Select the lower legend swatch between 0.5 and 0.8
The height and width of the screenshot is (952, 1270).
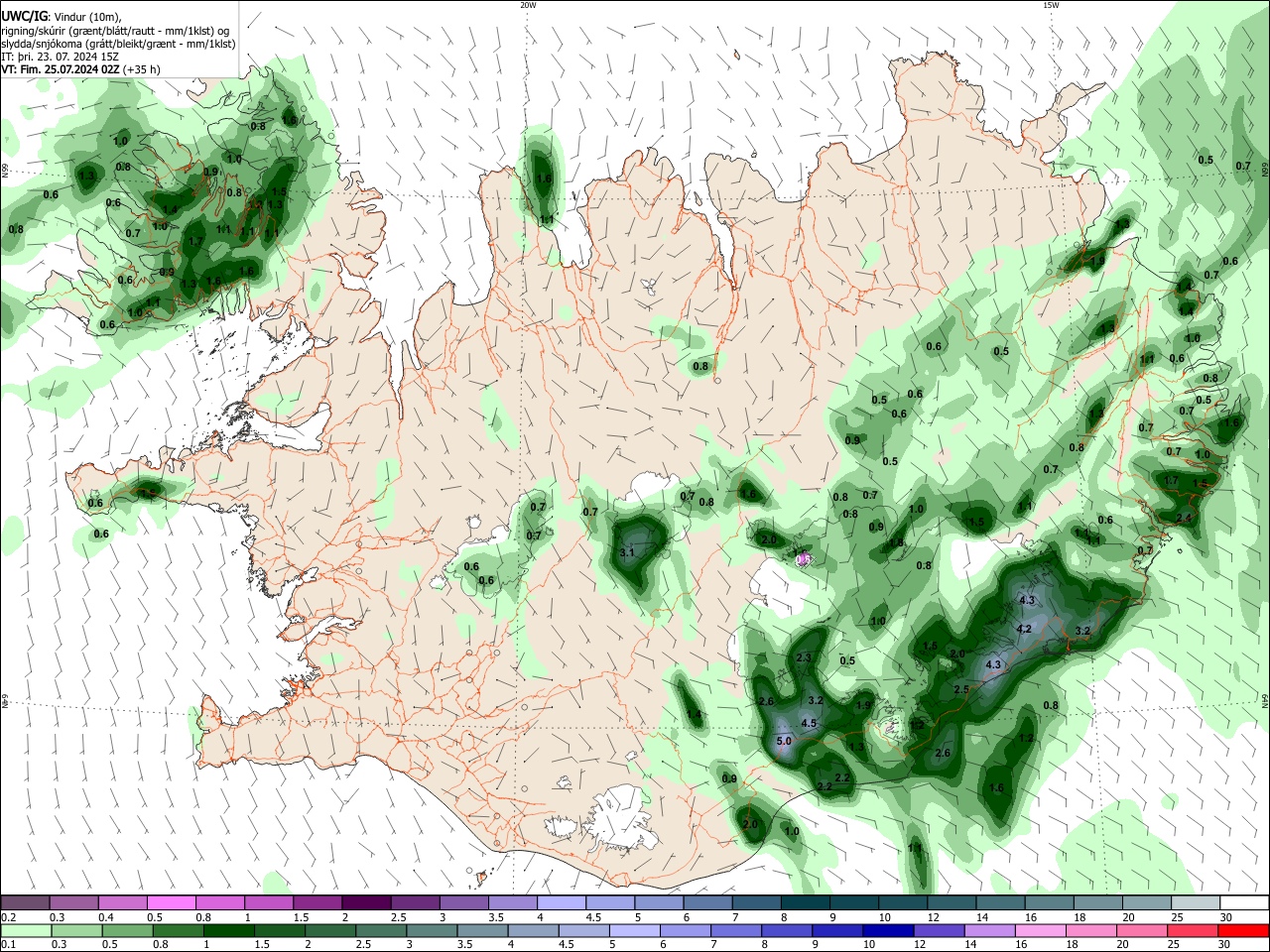tap(127, 930)
